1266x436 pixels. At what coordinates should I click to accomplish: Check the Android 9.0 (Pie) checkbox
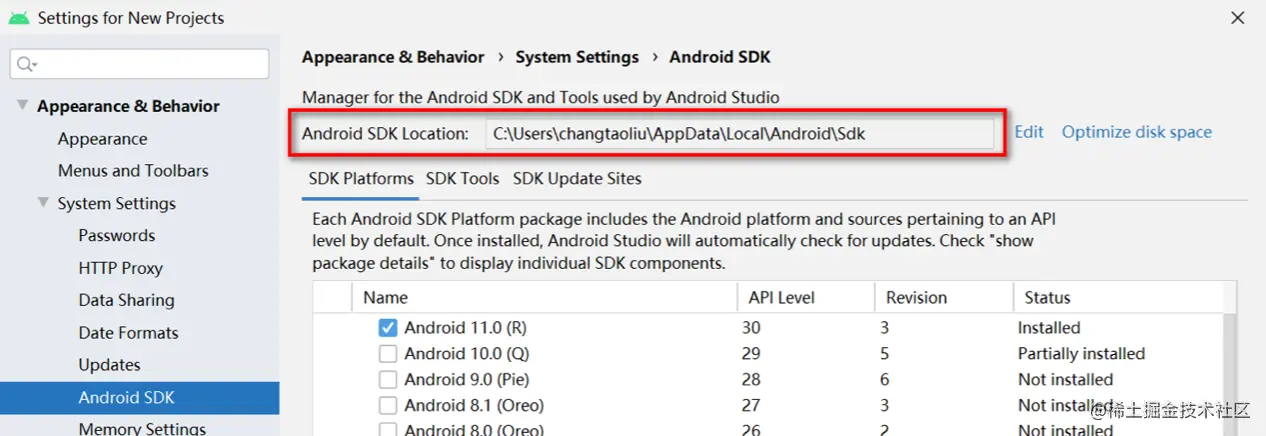click(x=388, y=380)
